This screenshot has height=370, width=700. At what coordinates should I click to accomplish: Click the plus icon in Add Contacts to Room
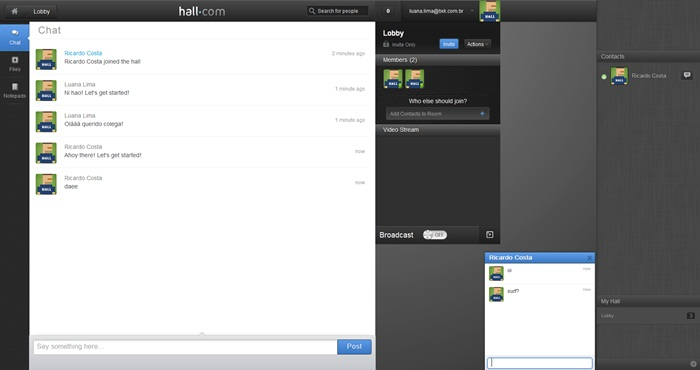(482, 114)
